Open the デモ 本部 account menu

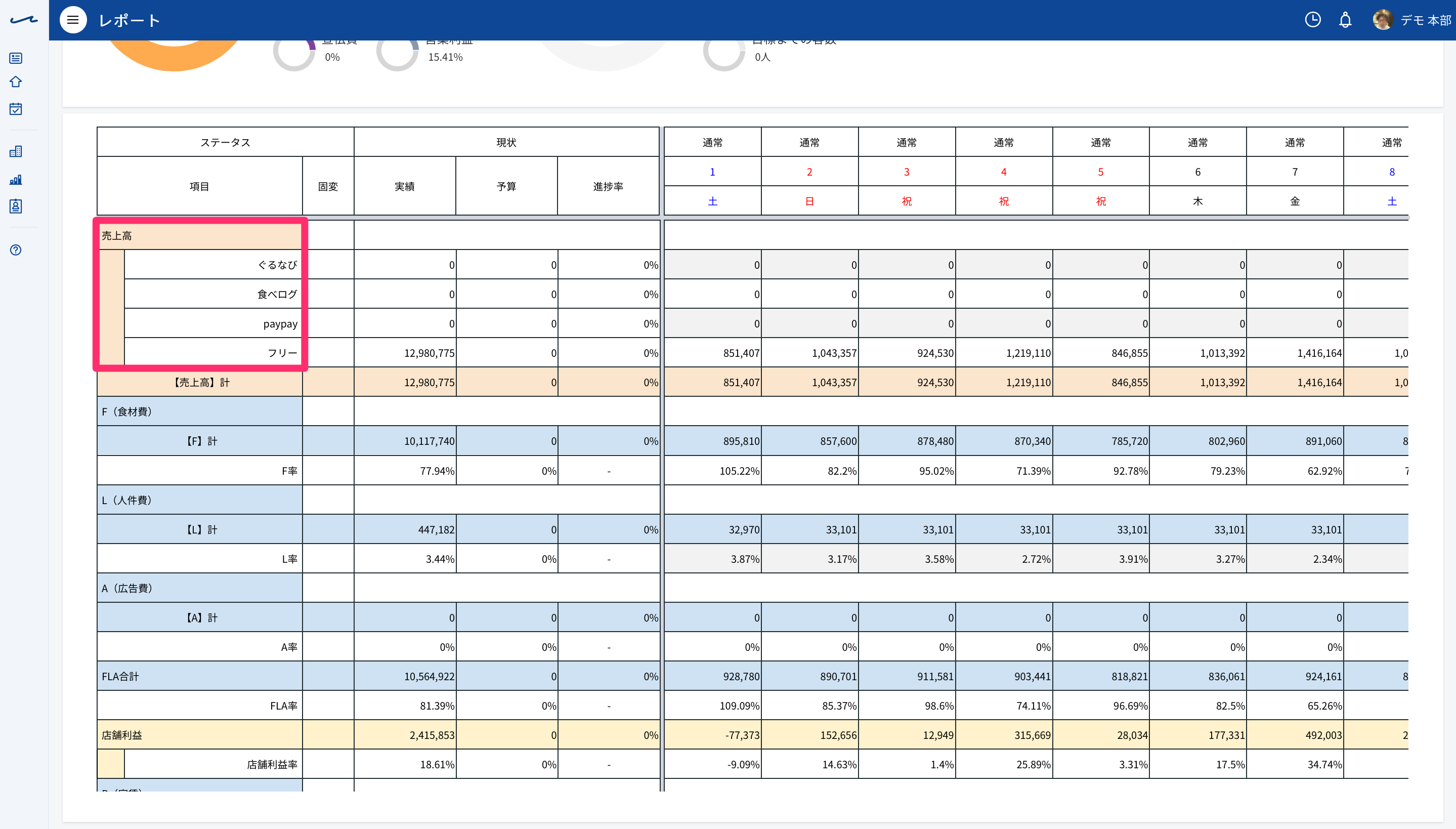(1426, 20)
